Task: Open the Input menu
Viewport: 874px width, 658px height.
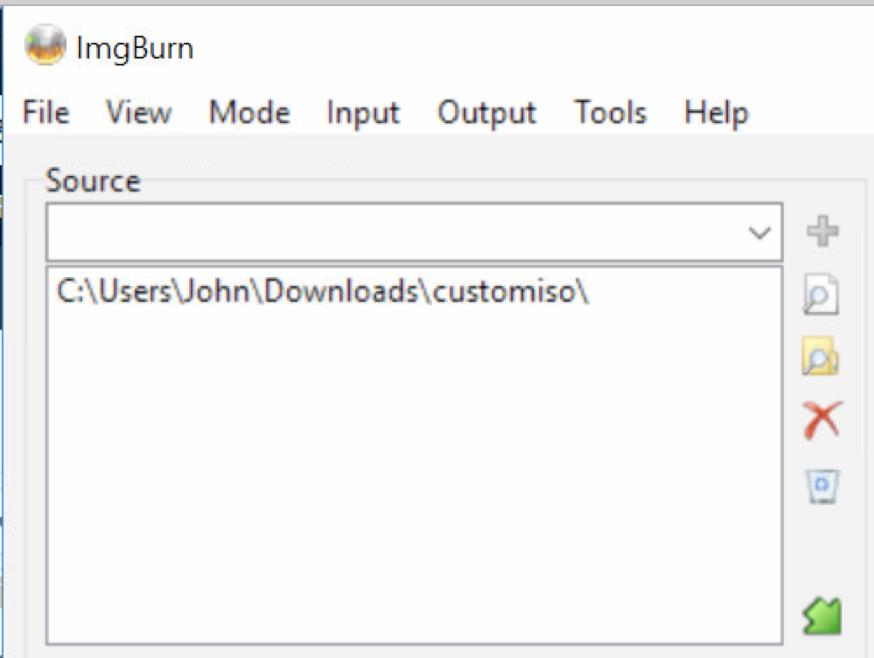Action: [363, 113]
